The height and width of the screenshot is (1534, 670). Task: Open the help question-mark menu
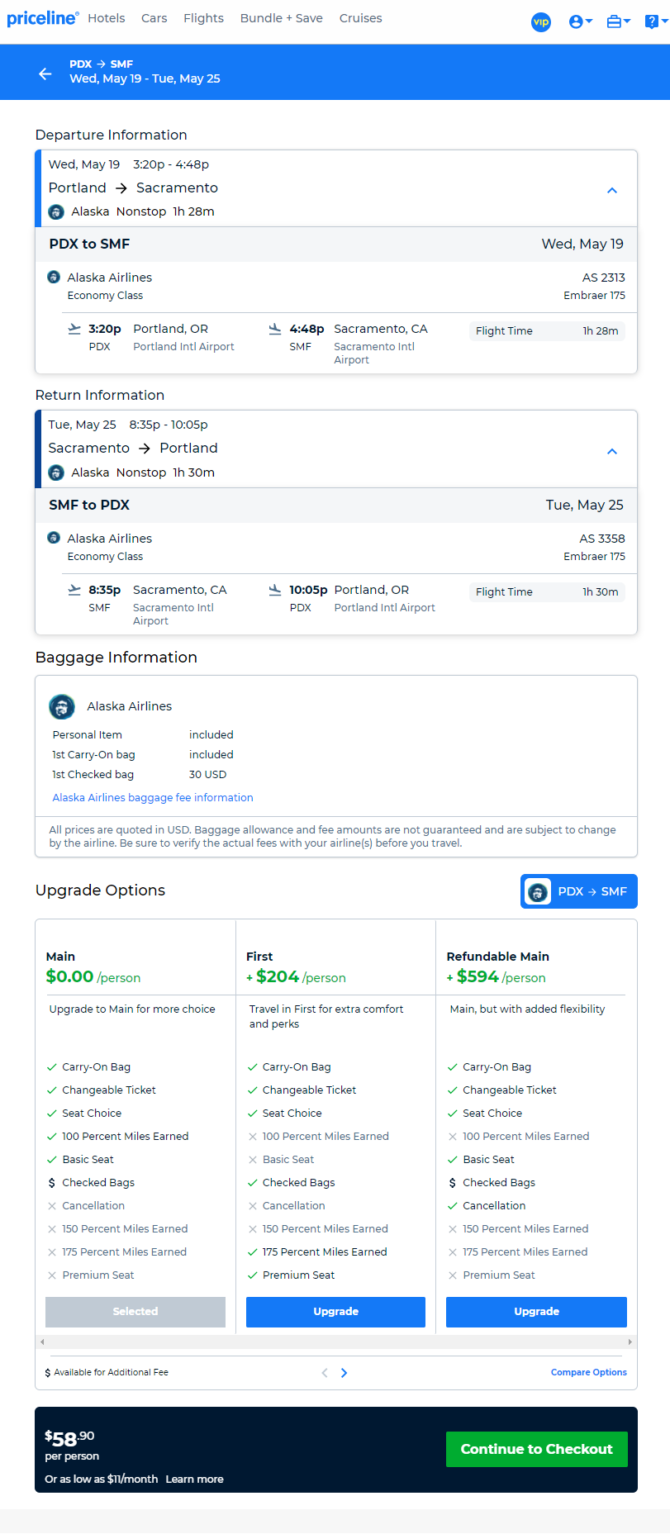tap(654, 21)
